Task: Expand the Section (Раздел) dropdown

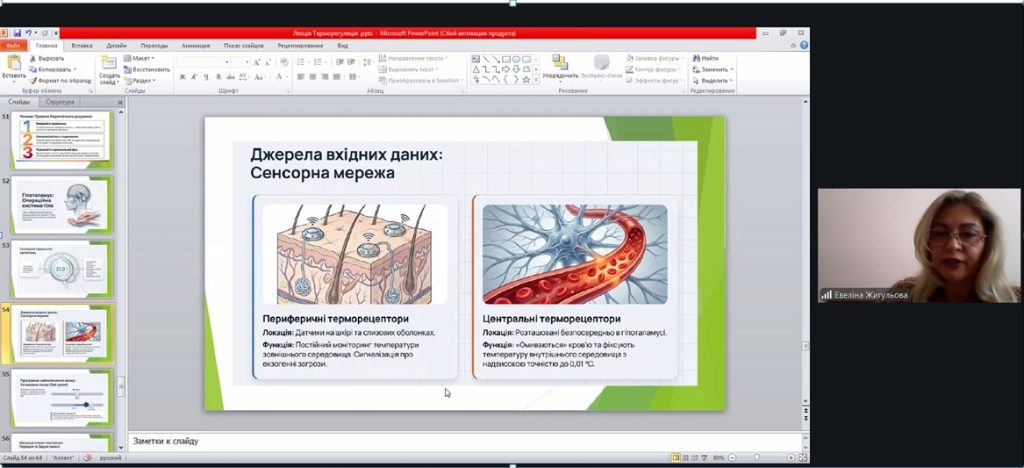Action: (142, 81)
